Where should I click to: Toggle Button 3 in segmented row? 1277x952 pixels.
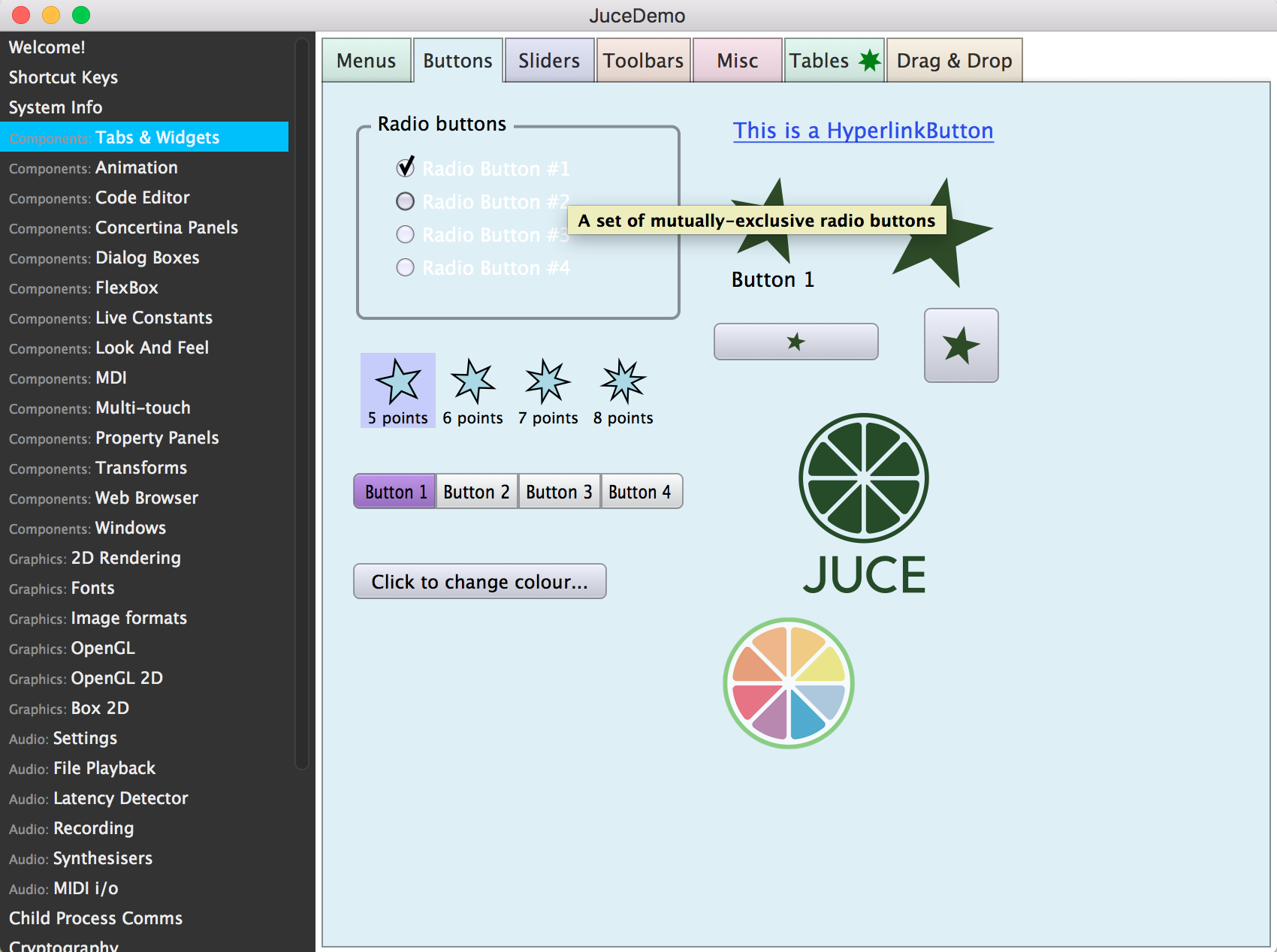pos(560,492)
